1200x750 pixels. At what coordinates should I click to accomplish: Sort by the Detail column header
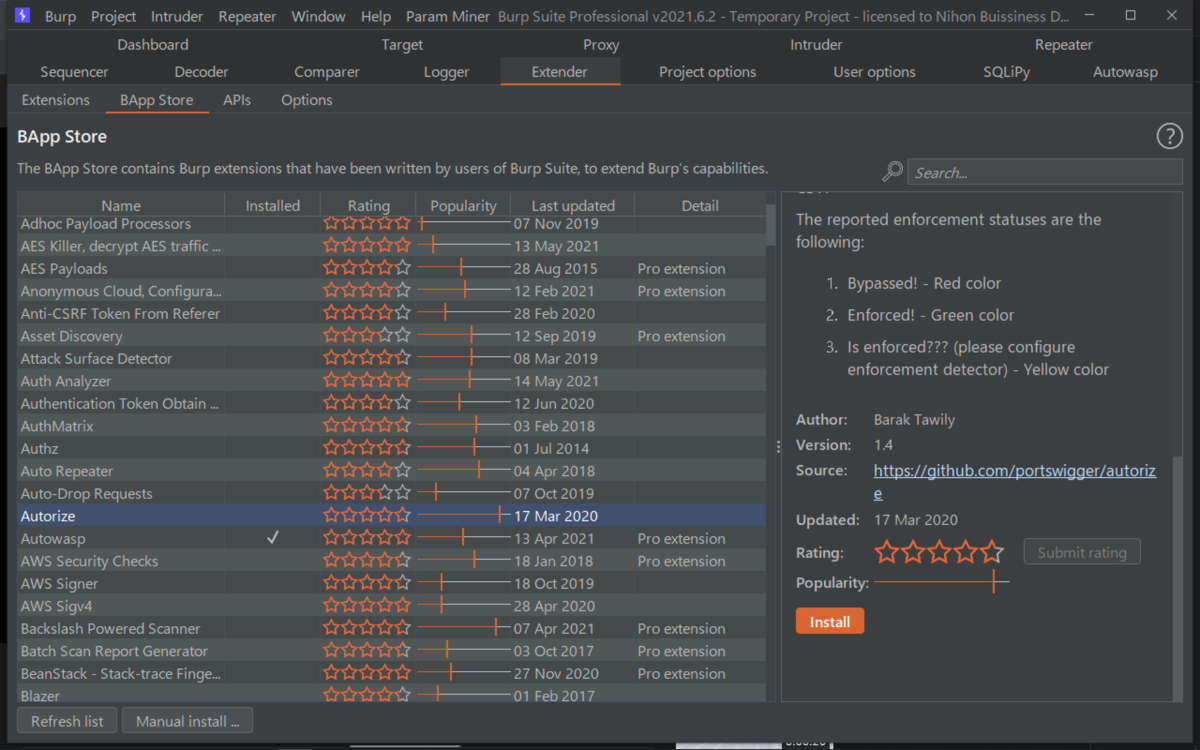tap(700, 205)
